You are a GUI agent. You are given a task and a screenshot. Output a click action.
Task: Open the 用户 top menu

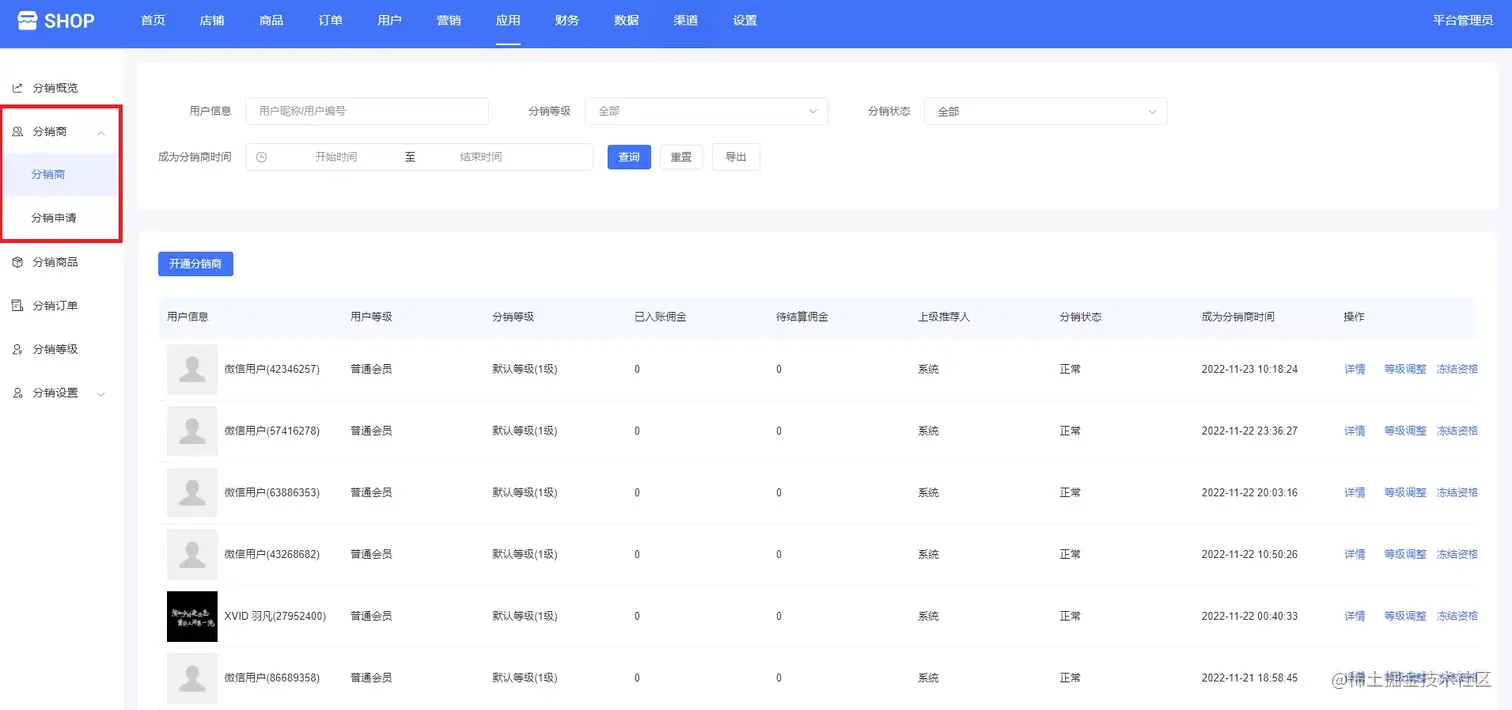[x=390, y=20]
